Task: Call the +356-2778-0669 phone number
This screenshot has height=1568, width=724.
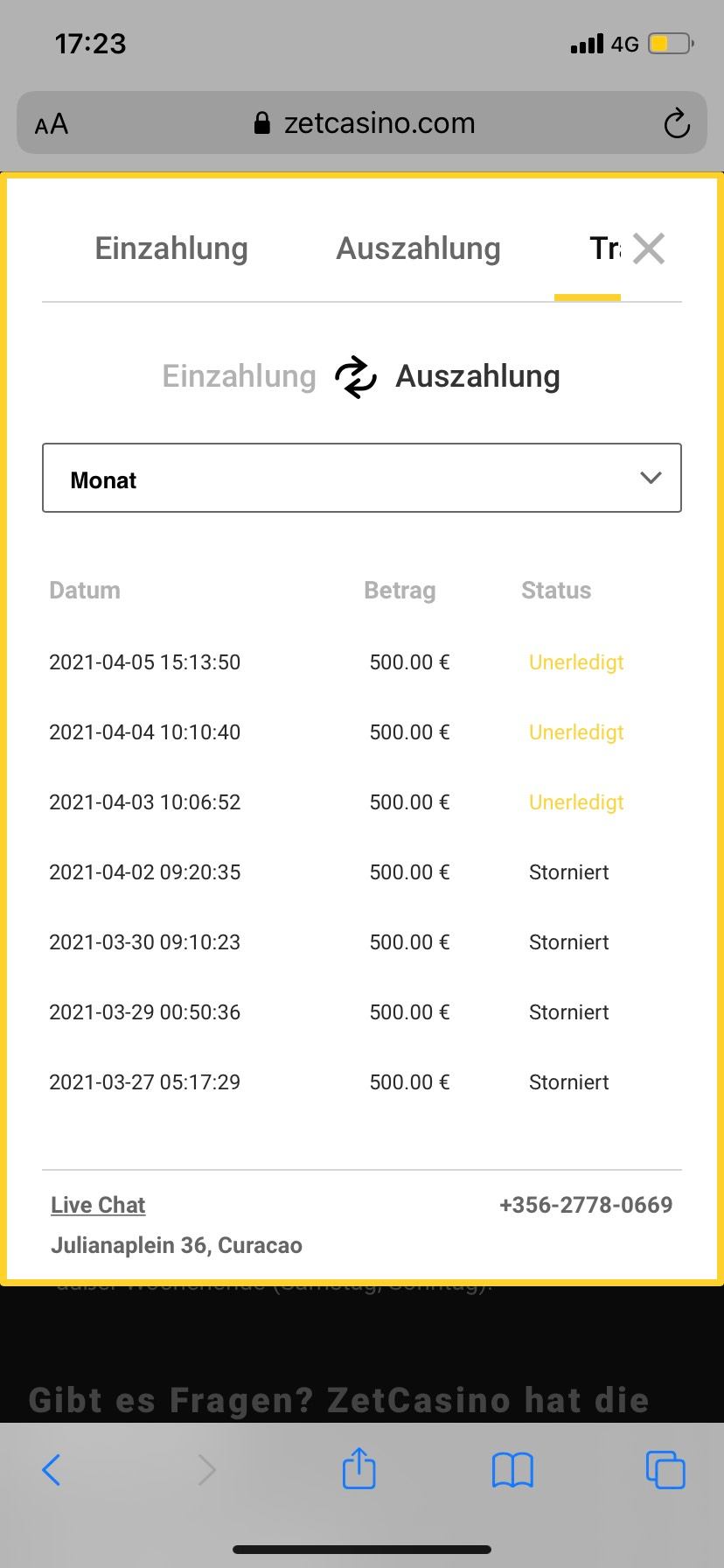Action: [585, 1205]
